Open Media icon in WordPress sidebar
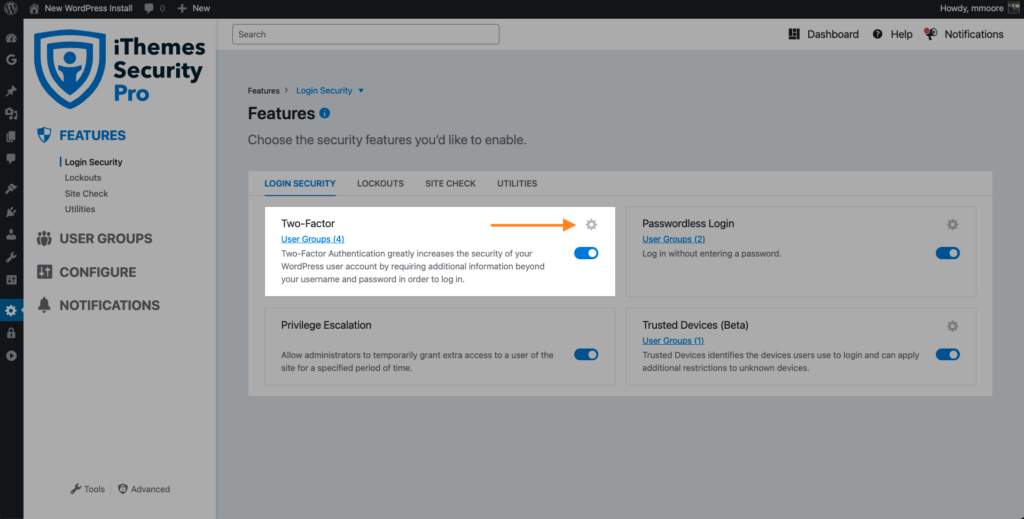This screenshot has width=1024, height=519. pos(11,114)
